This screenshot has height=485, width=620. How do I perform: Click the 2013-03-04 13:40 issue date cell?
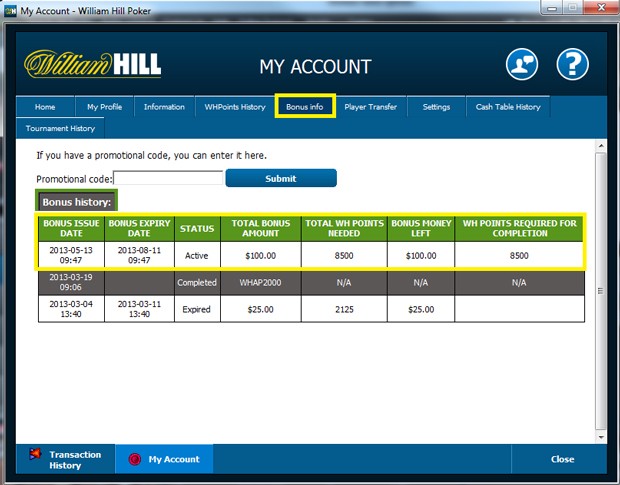point(71,309)
